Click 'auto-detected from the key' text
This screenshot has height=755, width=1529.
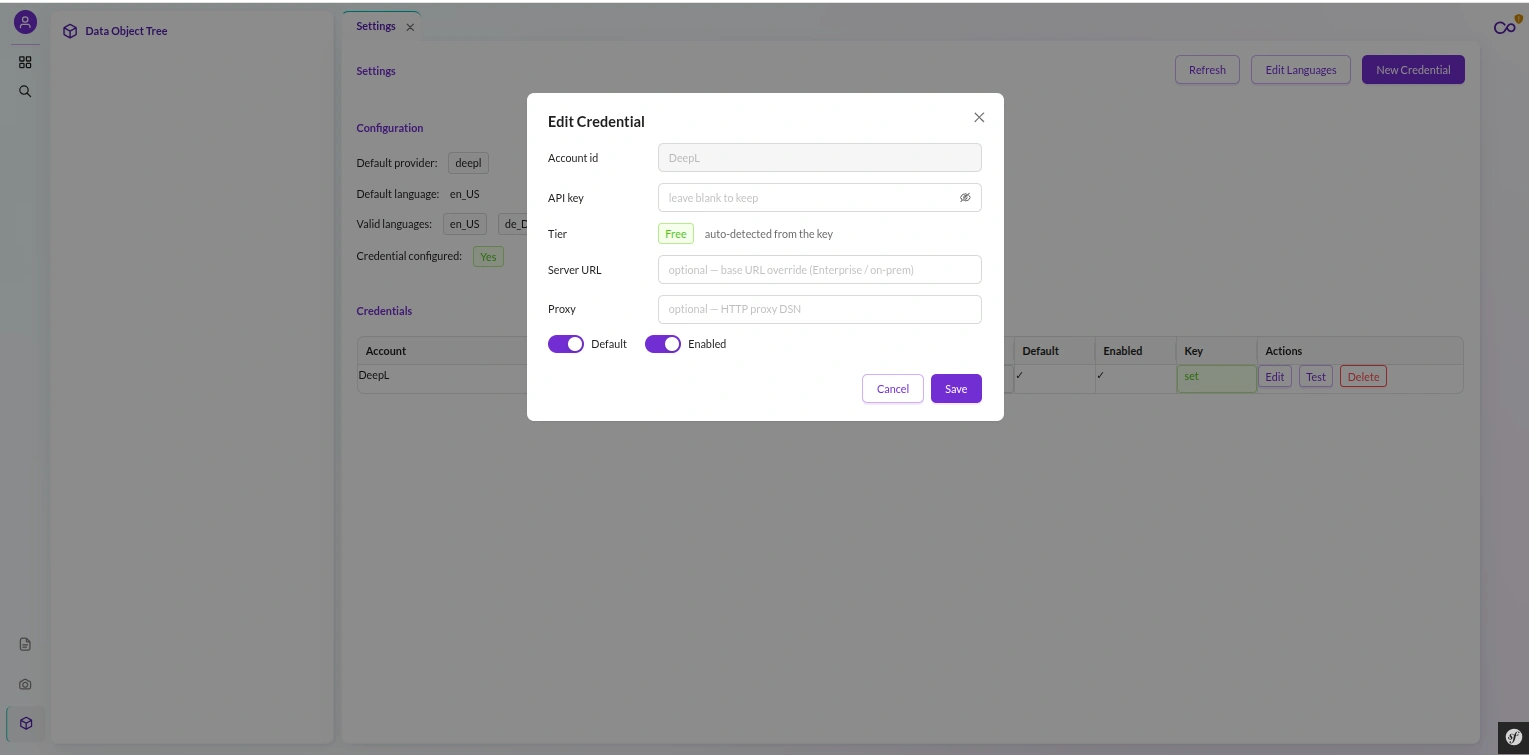(769, 234)
